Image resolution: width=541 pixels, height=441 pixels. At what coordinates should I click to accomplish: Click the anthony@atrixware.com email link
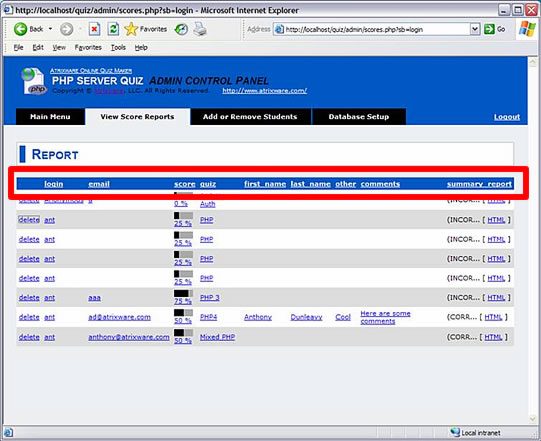click(x=129, y=337)
